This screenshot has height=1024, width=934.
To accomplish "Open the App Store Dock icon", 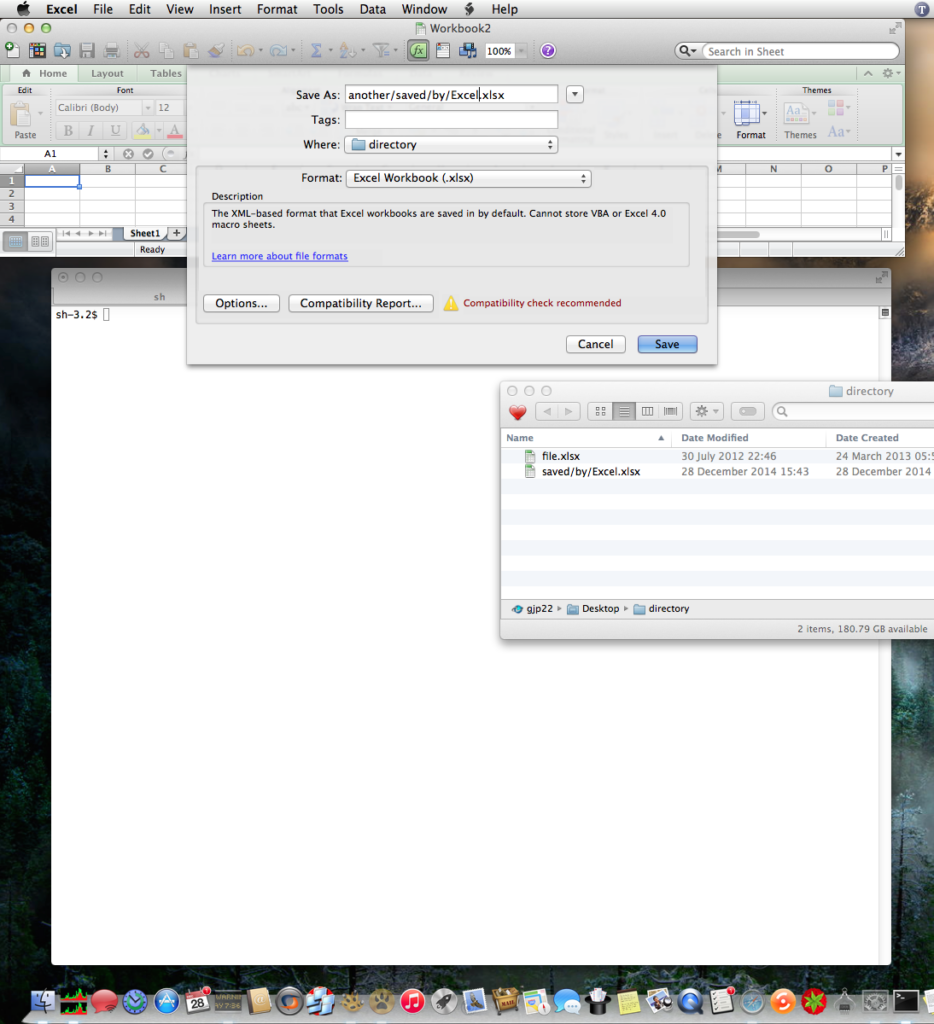I will pyautogui.click(x=167, y=1001).
